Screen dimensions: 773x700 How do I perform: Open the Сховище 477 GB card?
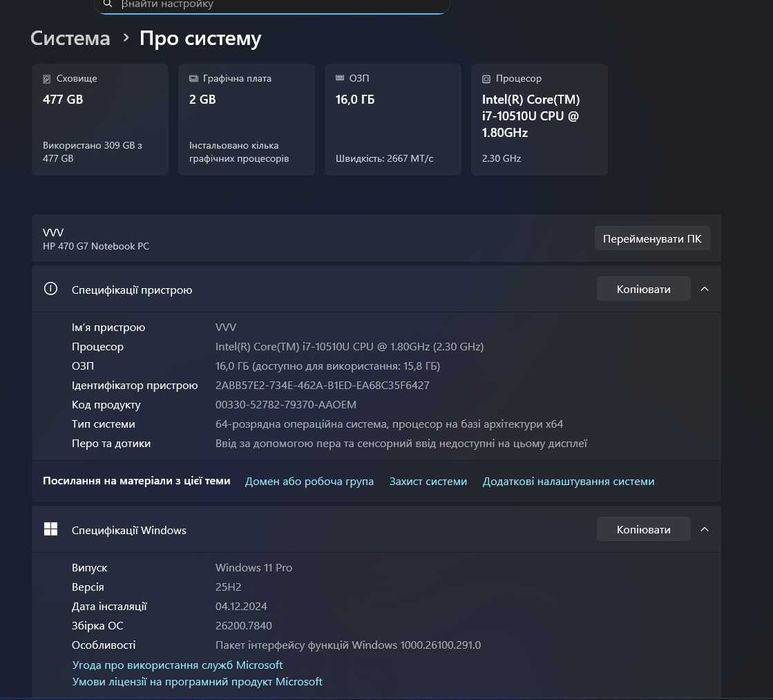pyautogui.click(x=100, y=119)
